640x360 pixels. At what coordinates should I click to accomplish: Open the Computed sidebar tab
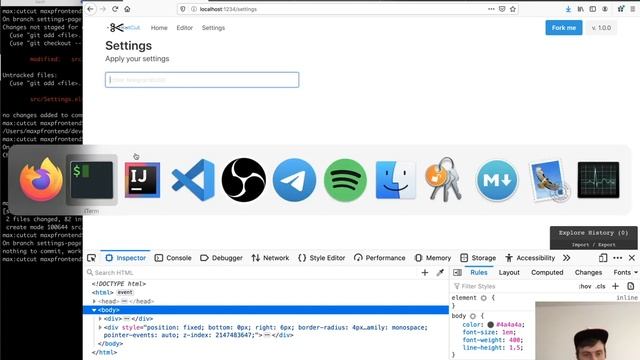[x=547, y=272]
